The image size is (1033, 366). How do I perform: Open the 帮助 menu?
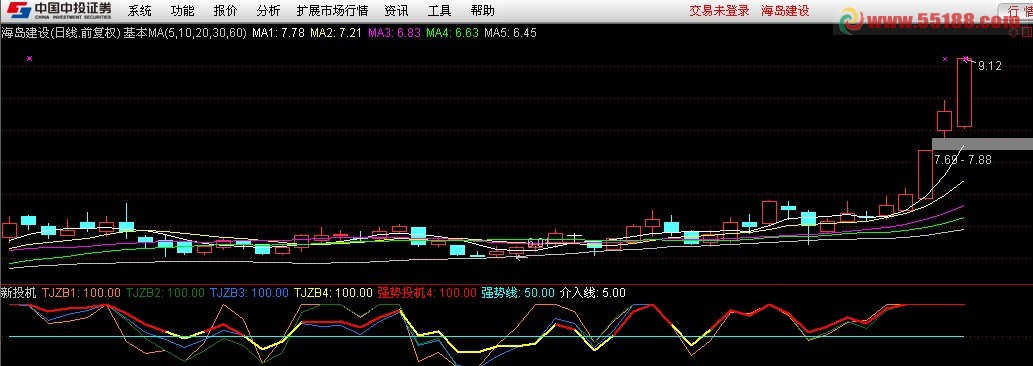pos(483,11)
